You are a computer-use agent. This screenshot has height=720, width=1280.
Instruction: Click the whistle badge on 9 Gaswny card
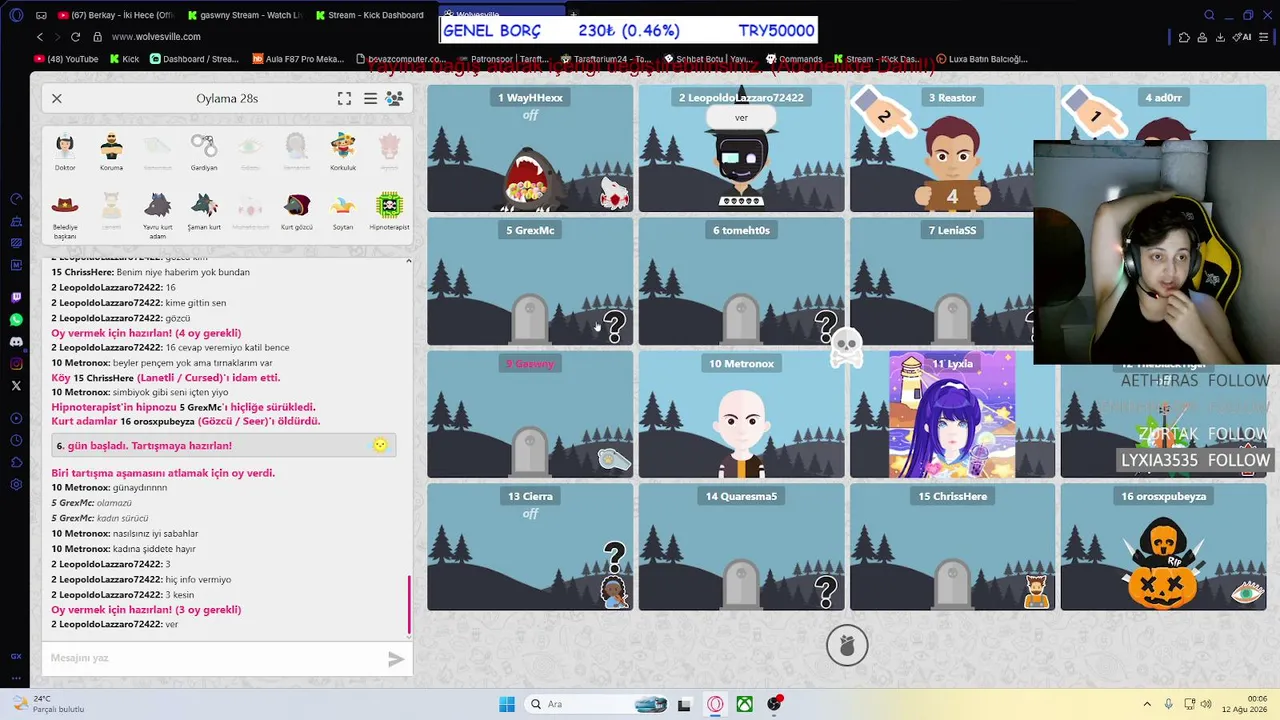click(x=614, y=459)
